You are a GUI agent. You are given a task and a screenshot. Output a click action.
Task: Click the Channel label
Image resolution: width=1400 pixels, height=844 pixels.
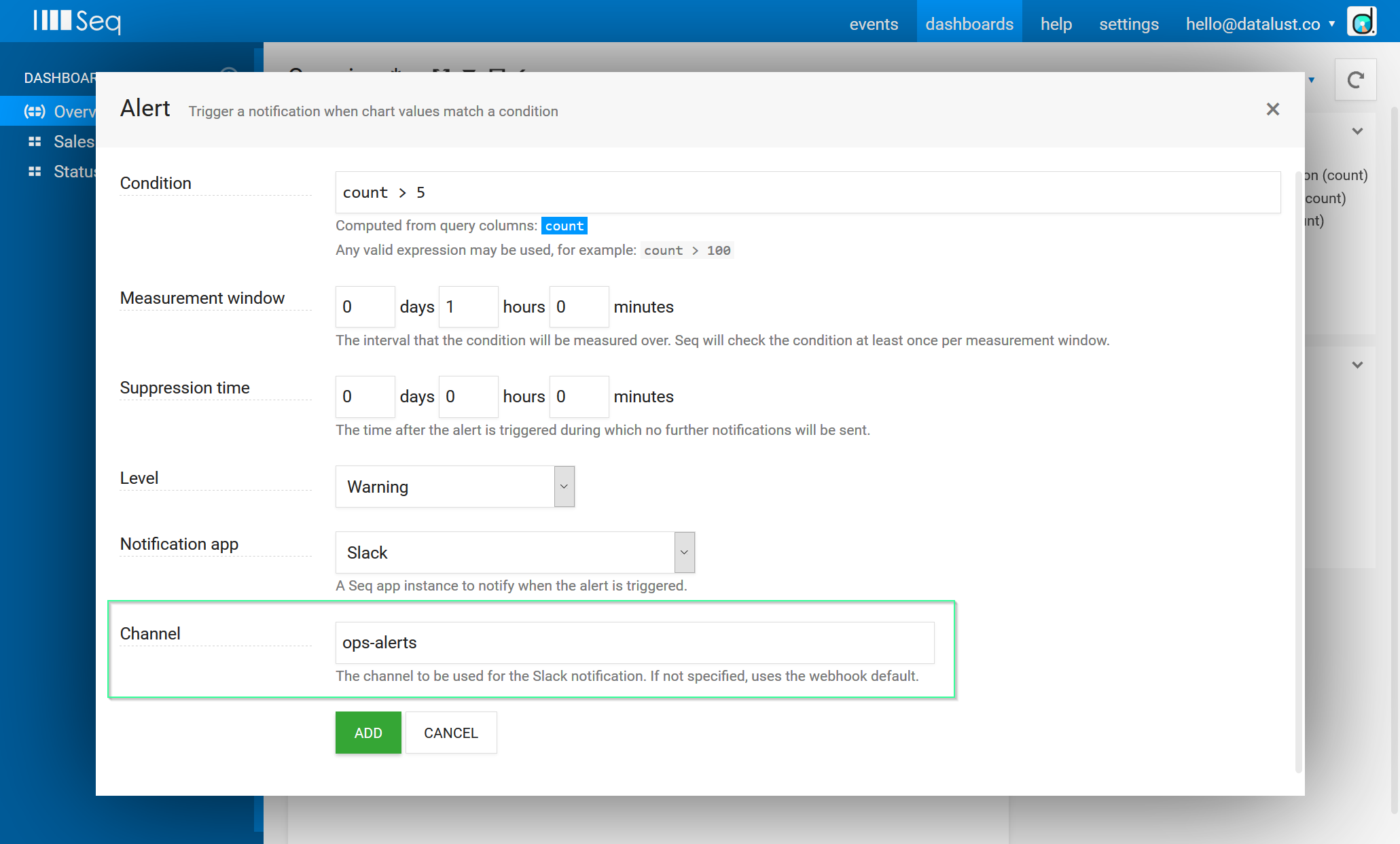pyautogui.click(x=150, y=634)
